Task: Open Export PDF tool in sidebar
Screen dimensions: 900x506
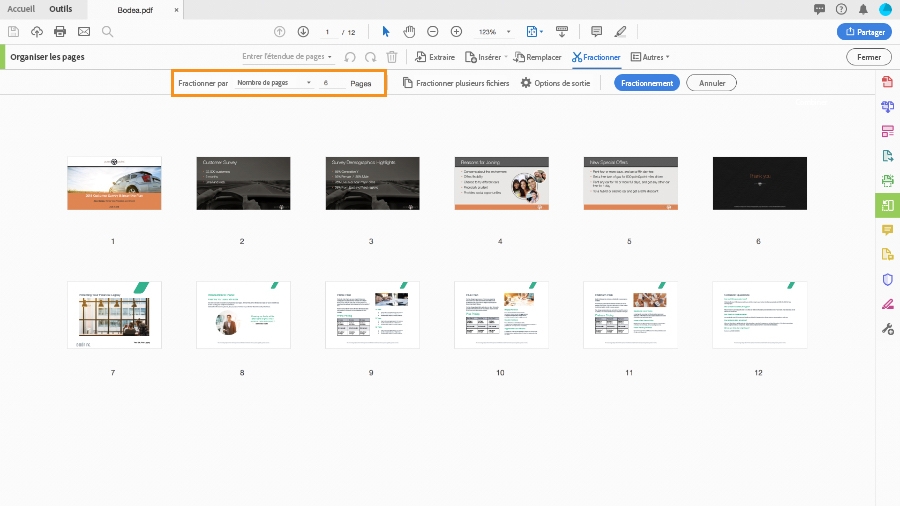Action: click(x=887, y=155)
